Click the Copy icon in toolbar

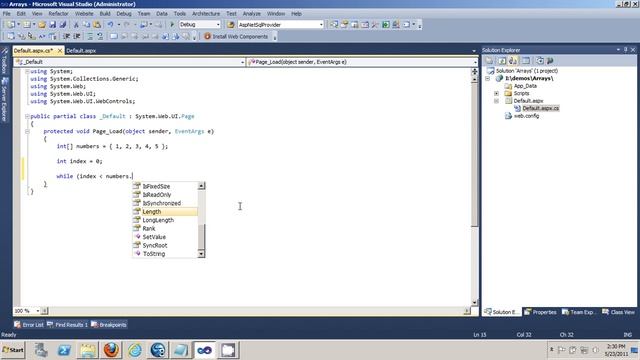tap(87, 25)
